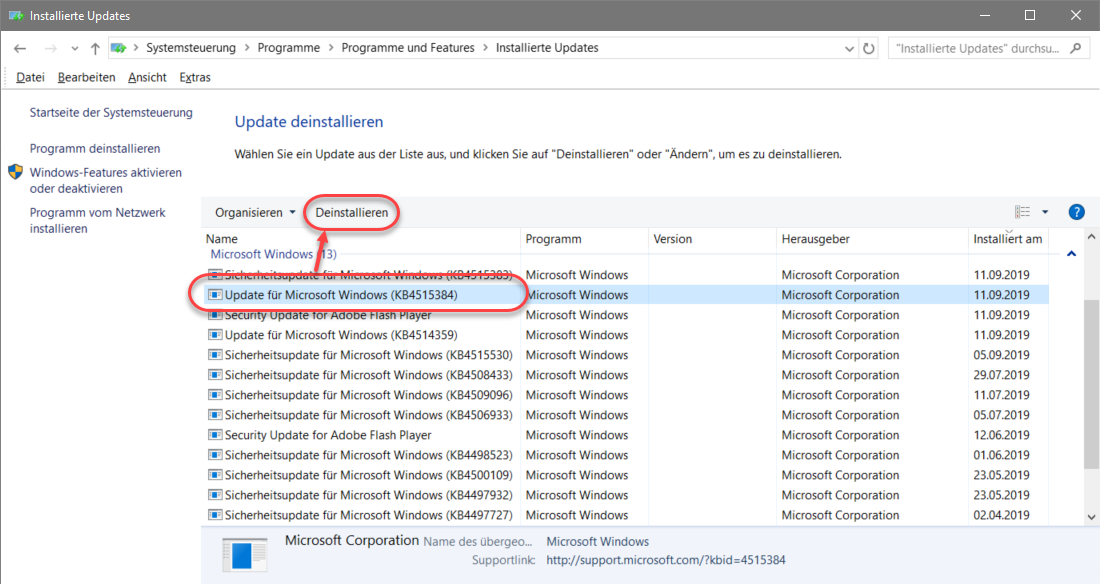Screen dimensions: 1100x584
Task: Click the back navigation arrow
Action: 20,48
